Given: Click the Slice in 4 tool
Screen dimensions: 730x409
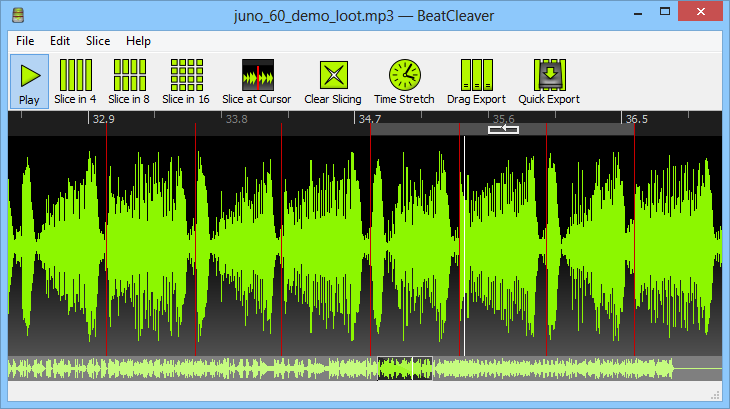Looking at the screenshot, I should (75, 81).
